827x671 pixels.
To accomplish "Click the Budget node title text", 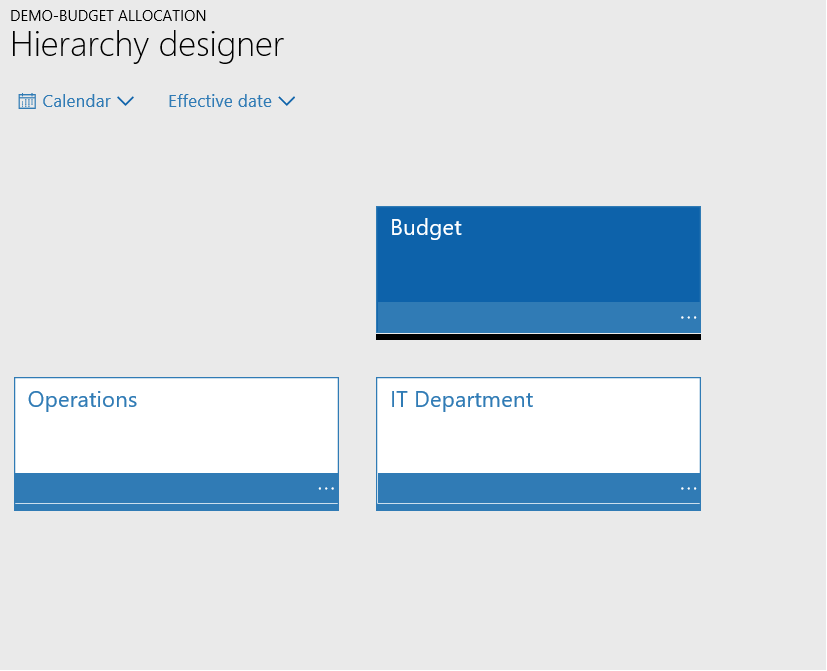I will point(426,228).
